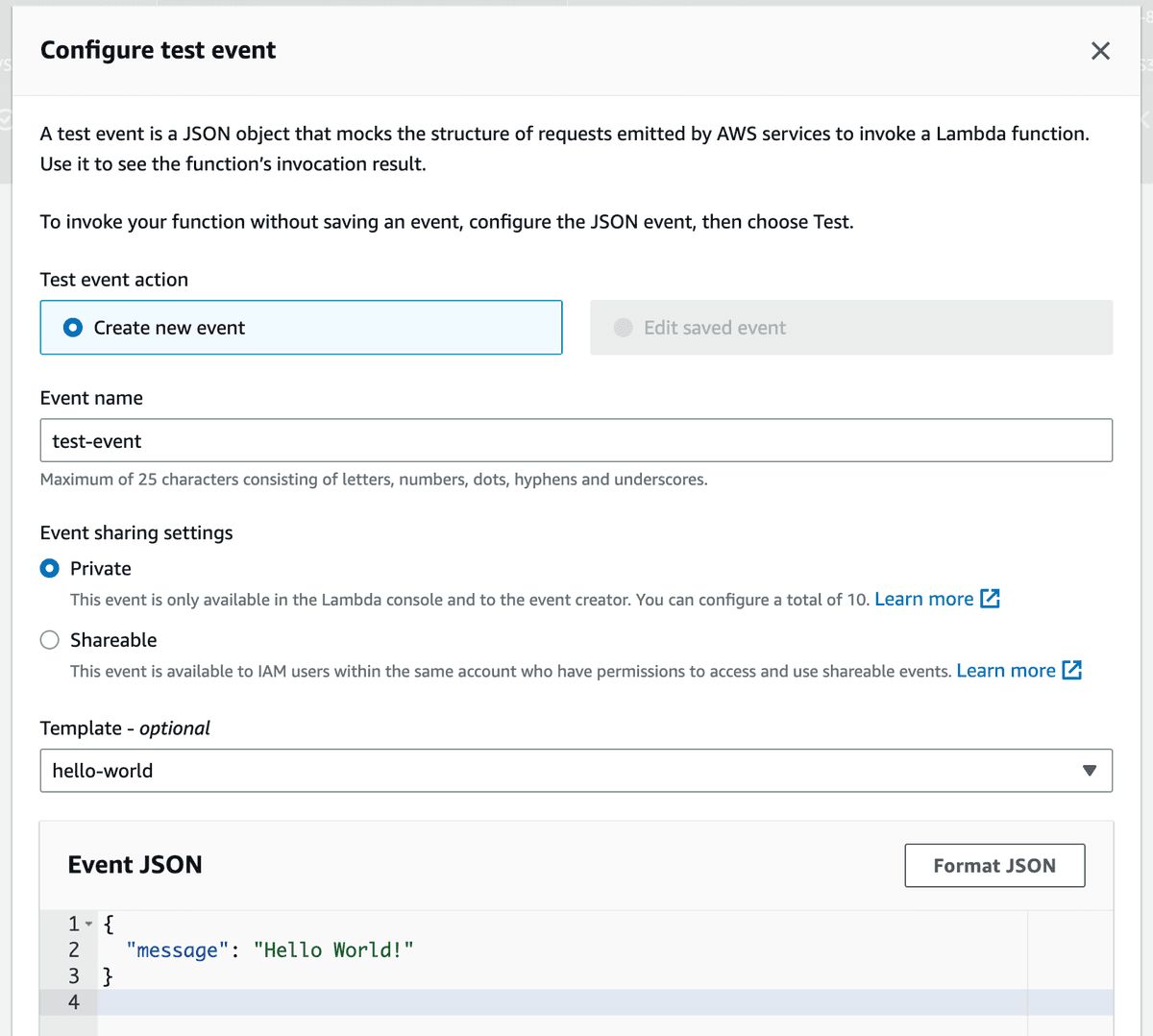Open the Template - optional dropdown
This screenshot has height=1036, width=1153.
(576, 770)
